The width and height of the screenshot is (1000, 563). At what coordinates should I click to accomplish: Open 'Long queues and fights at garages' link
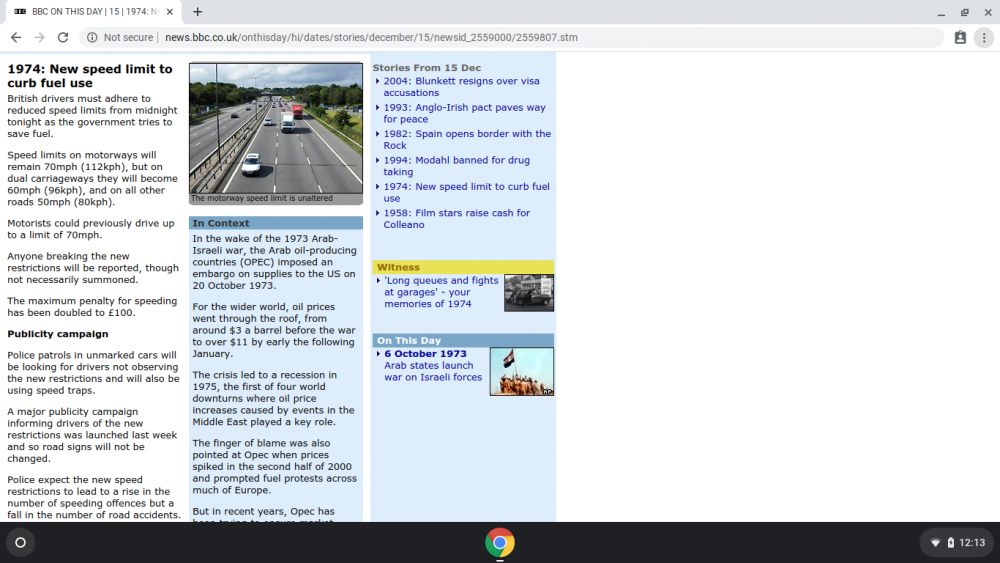coord(441,292)
